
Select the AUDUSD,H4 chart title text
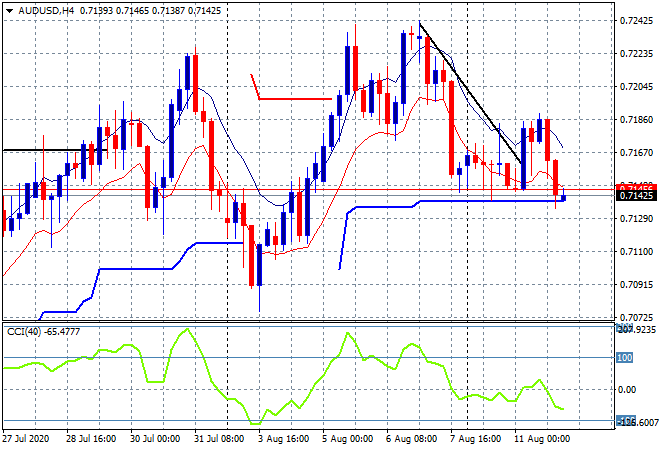click(x=46, y=11)
